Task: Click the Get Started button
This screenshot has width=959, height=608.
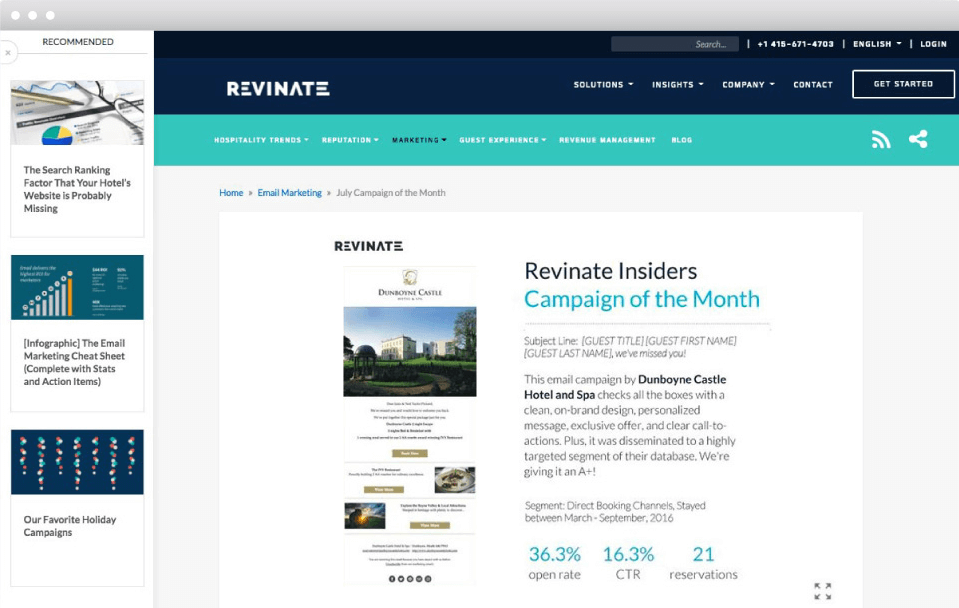Action: point(903,84)
